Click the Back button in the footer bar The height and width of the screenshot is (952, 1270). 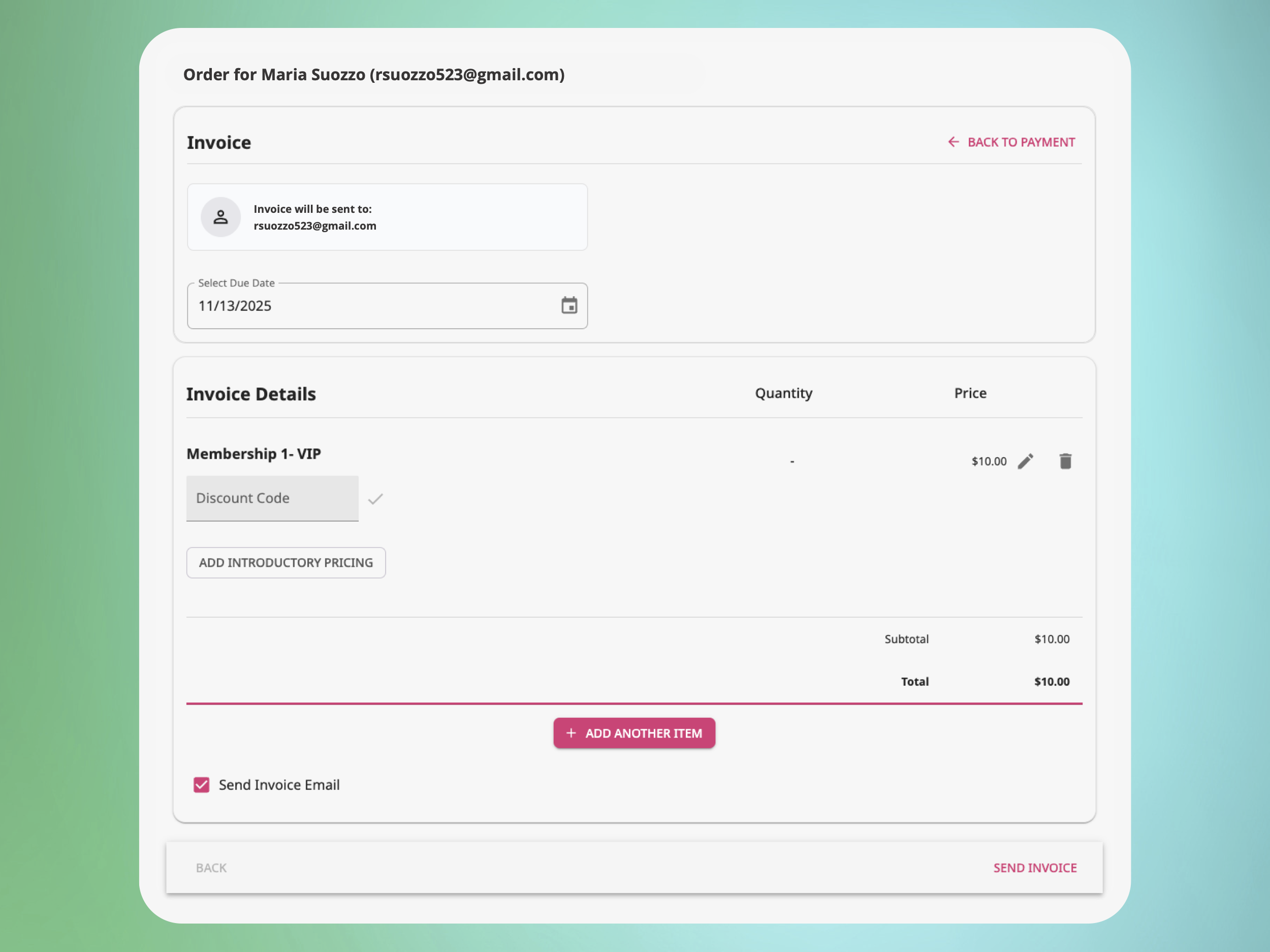click(211, 868)
